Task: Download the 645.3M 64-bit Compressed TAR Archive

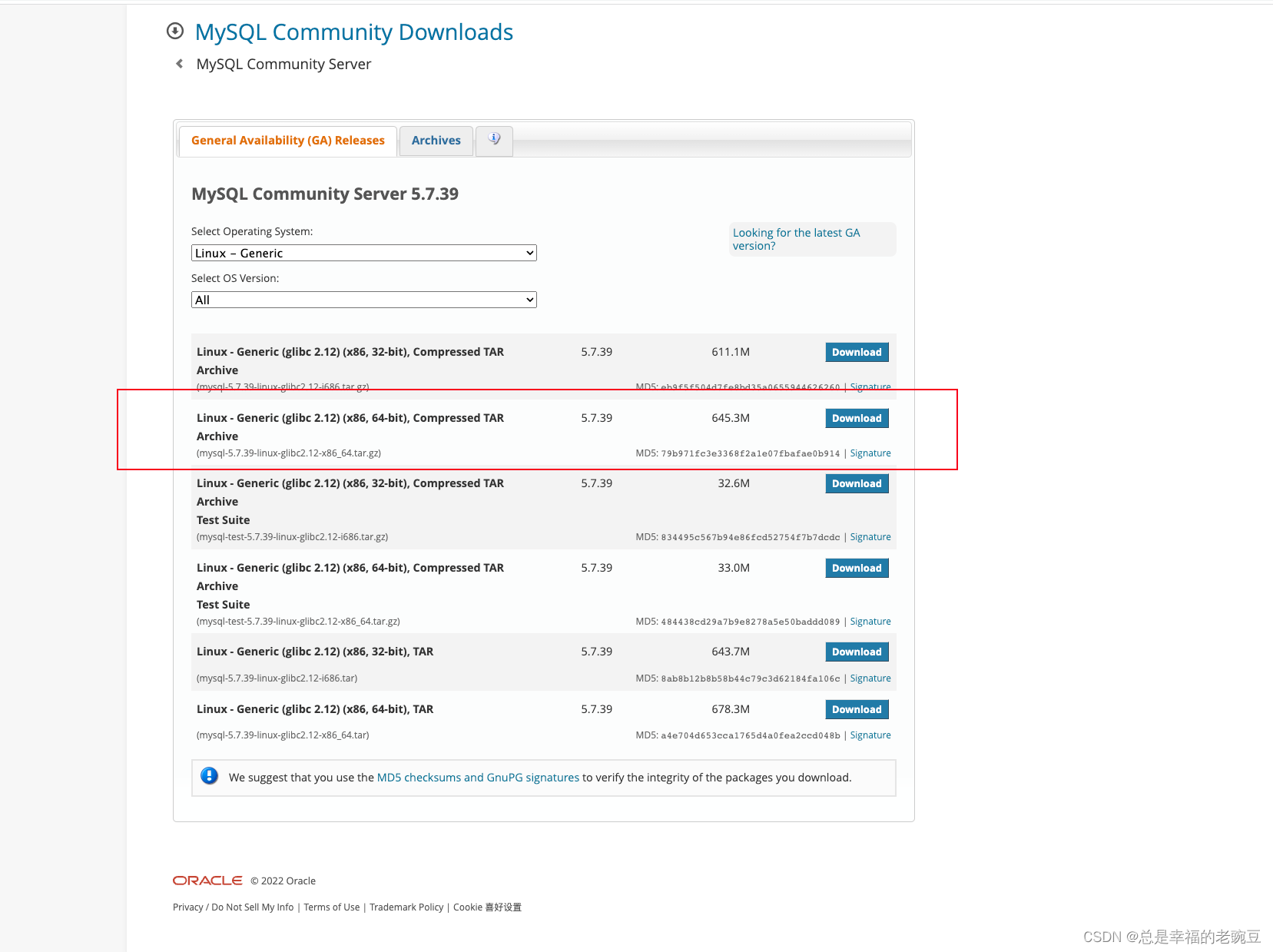Action: point(857,418)
